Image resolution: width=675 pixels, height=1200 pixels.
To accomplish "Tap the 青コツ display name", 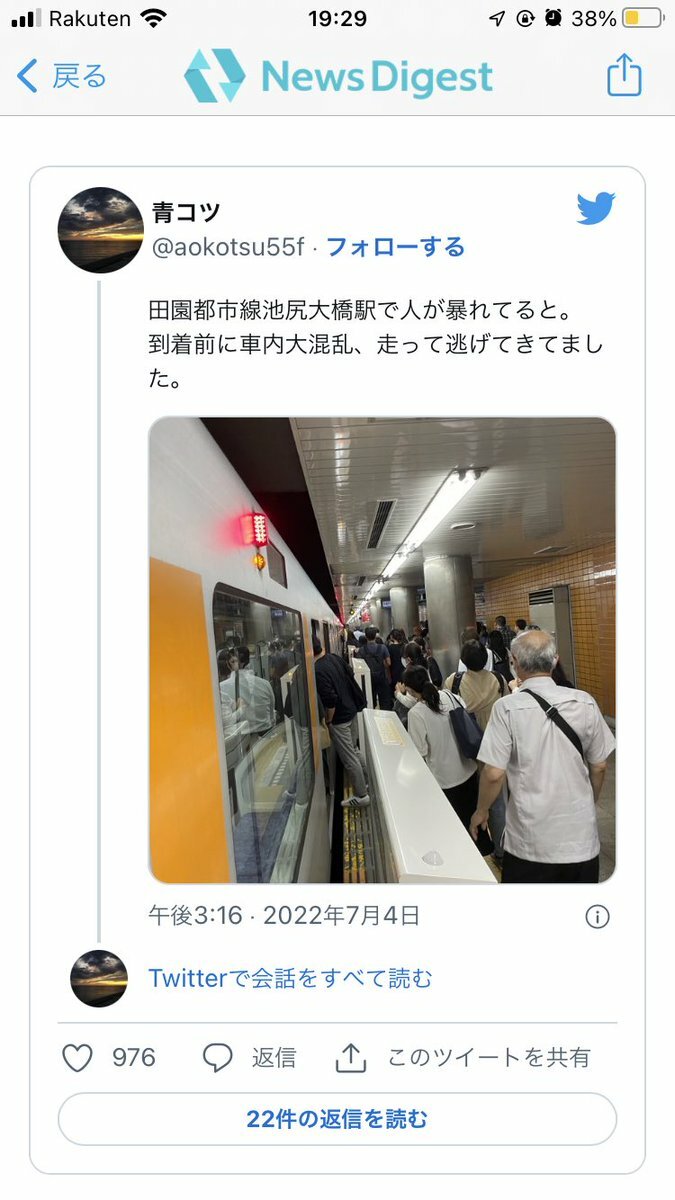I will (185, 212).
